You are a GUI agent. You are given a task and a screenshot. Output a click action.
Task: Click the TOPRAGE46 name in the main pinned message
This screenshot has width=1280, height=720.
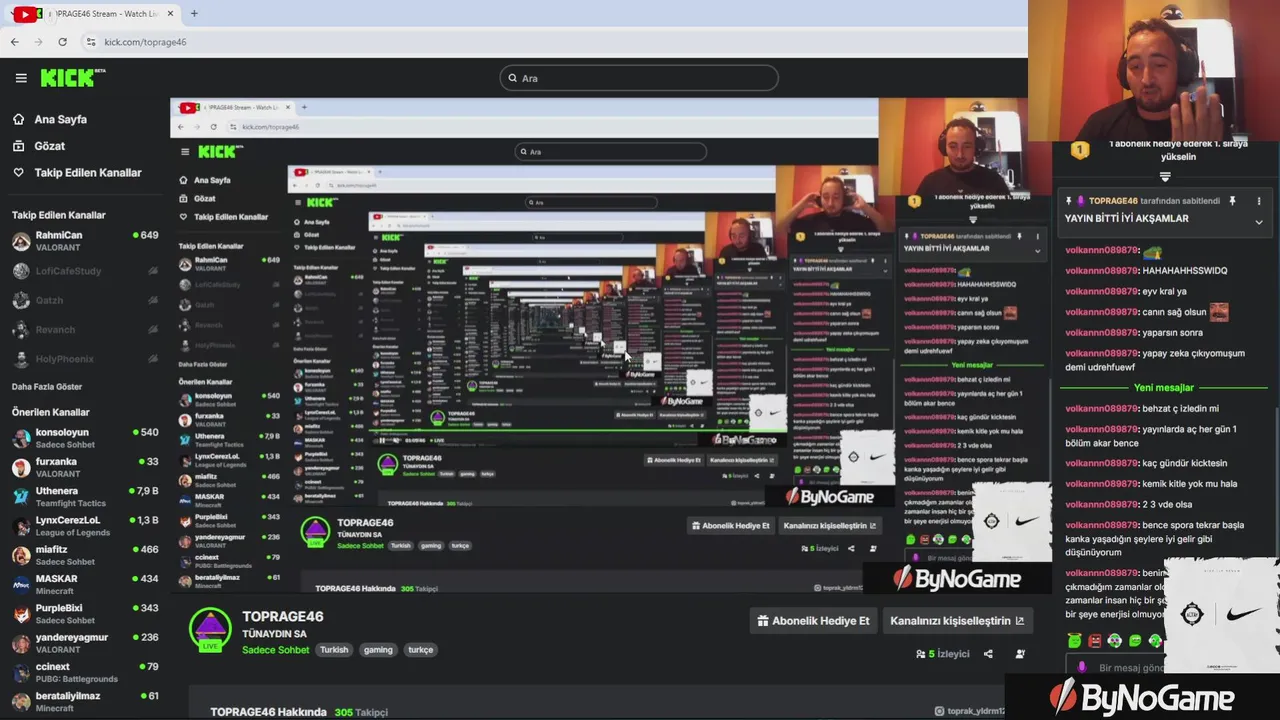pos(1113,201)
